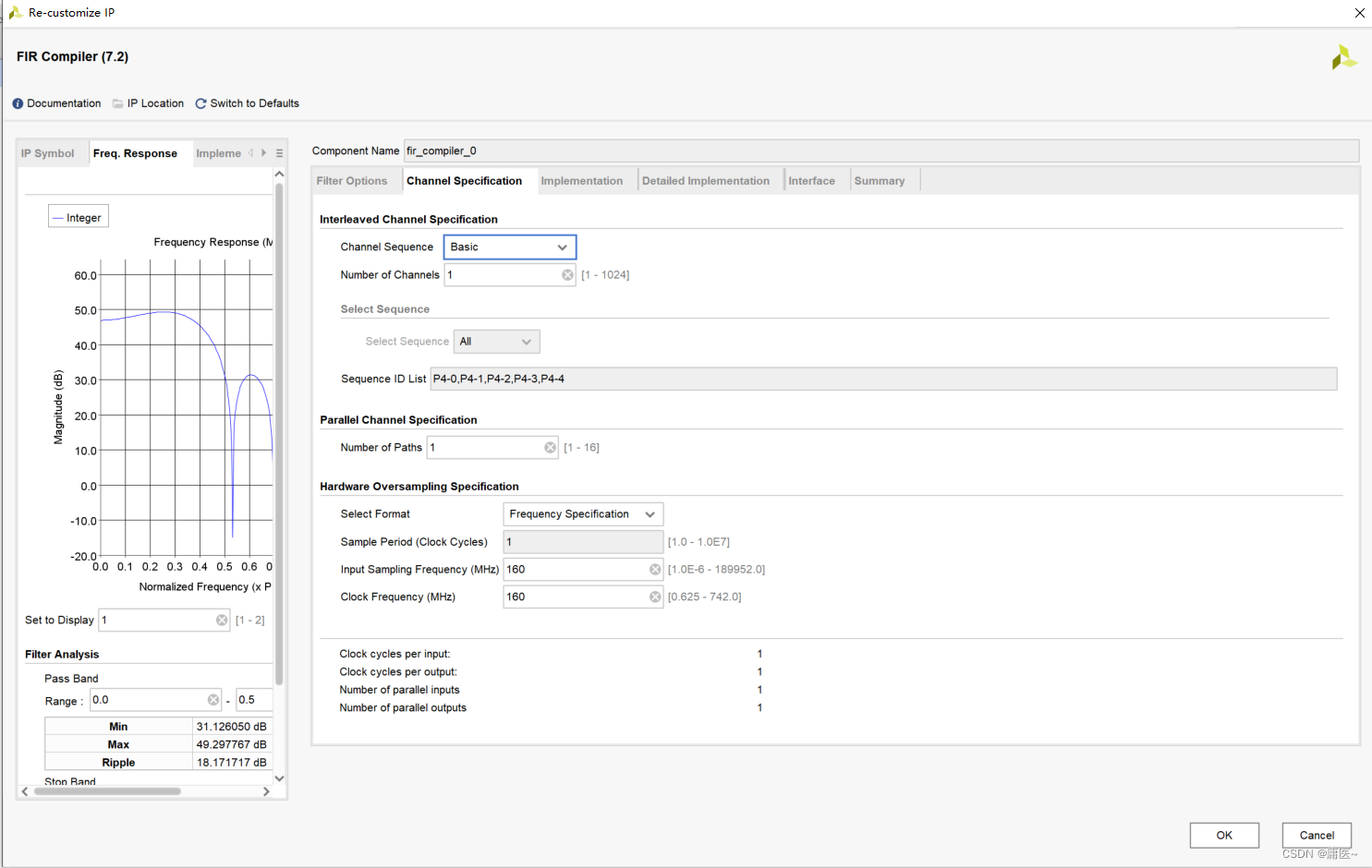Screen dimensions: 1372x868
Task: Click the horizontal scrollbar of the left panel
Action: pyautogui.click(x=107, y=791)
